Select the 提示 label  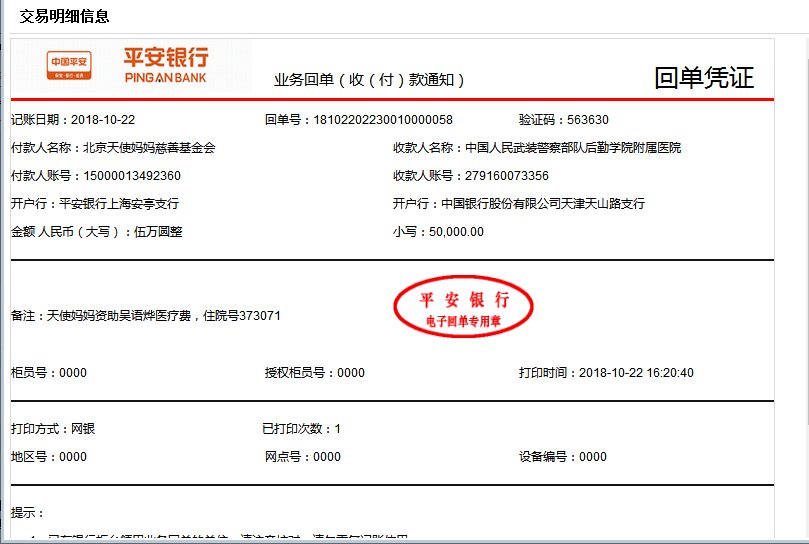click(27, 513)
